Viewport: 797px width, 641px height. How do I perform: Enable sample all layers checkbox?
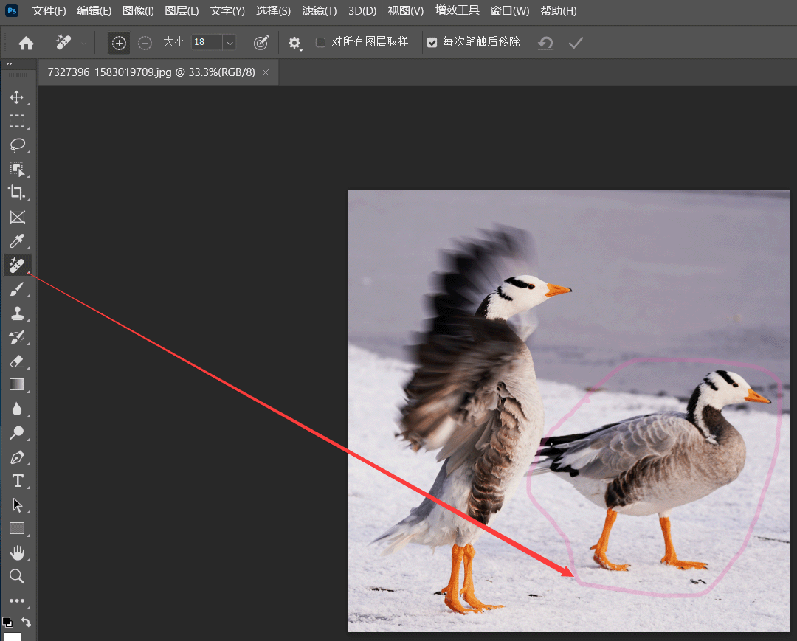pos(321,42)
